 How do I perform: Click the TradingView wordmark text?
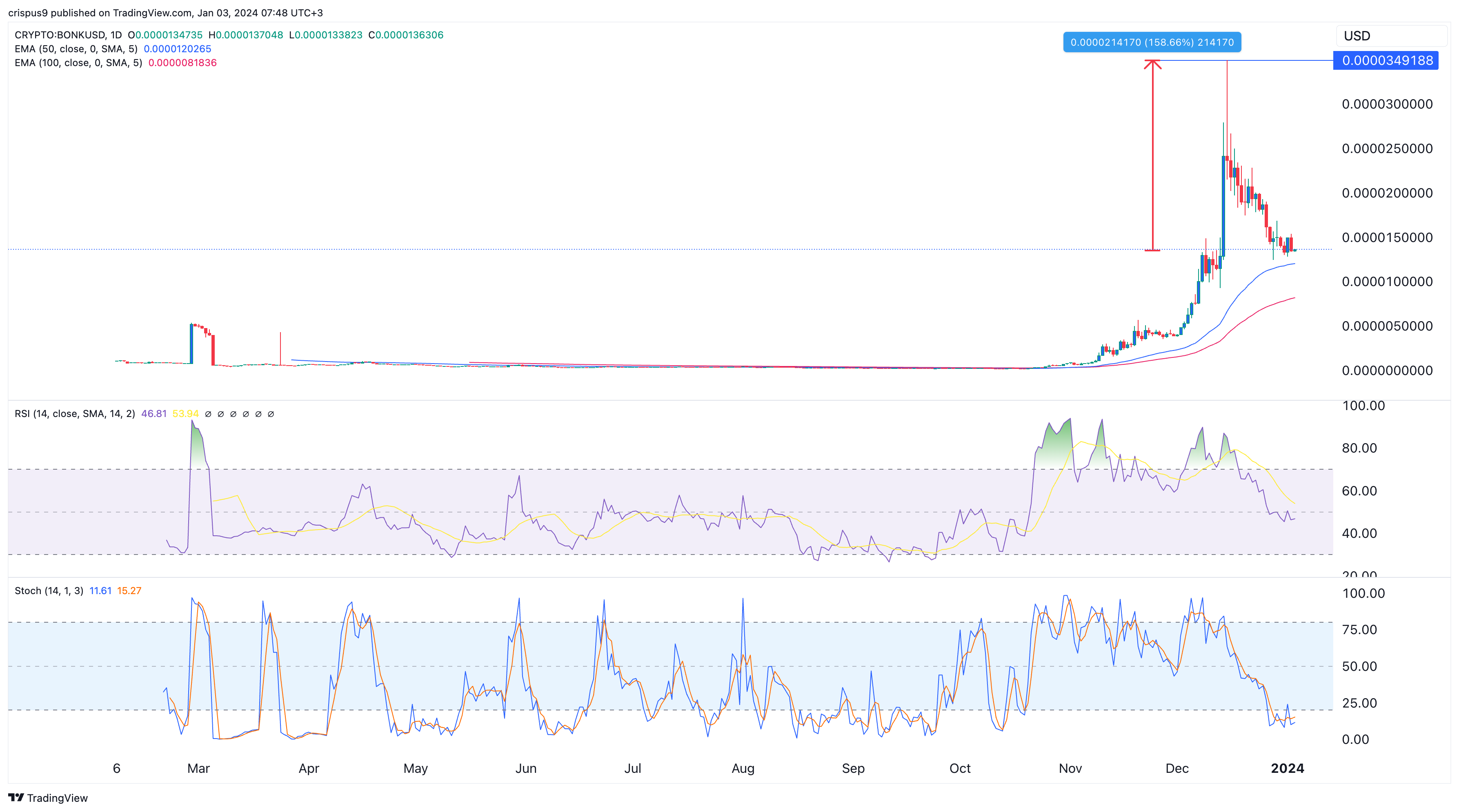click(x=59, y=798)
